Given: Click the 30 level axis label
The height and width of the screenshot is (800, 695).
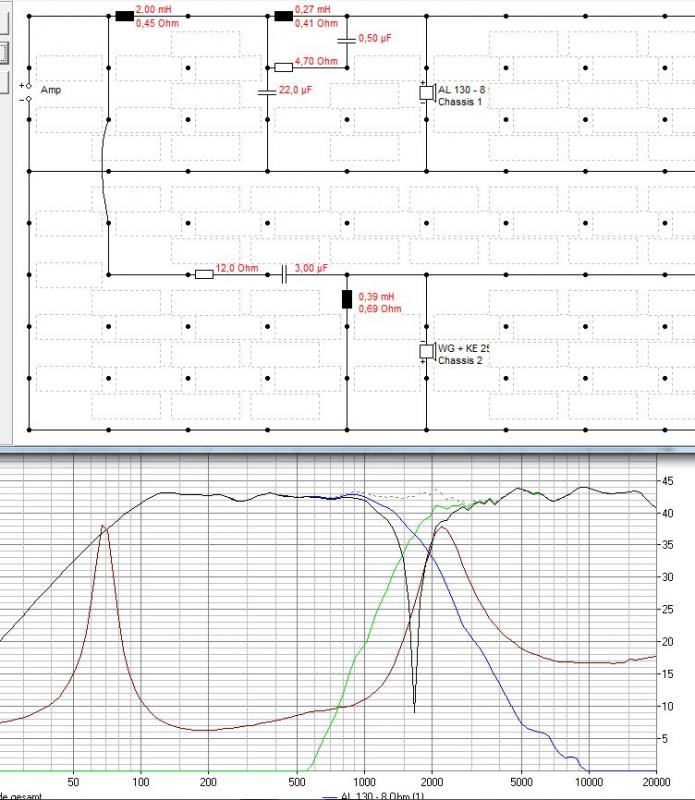Looking at the screenshot, I should pos(667,578).
